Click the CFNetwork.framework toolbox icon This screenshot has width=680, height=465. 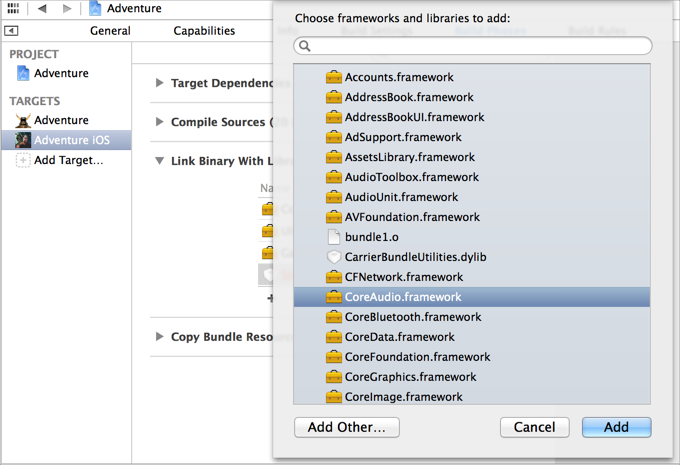[333, 277]
